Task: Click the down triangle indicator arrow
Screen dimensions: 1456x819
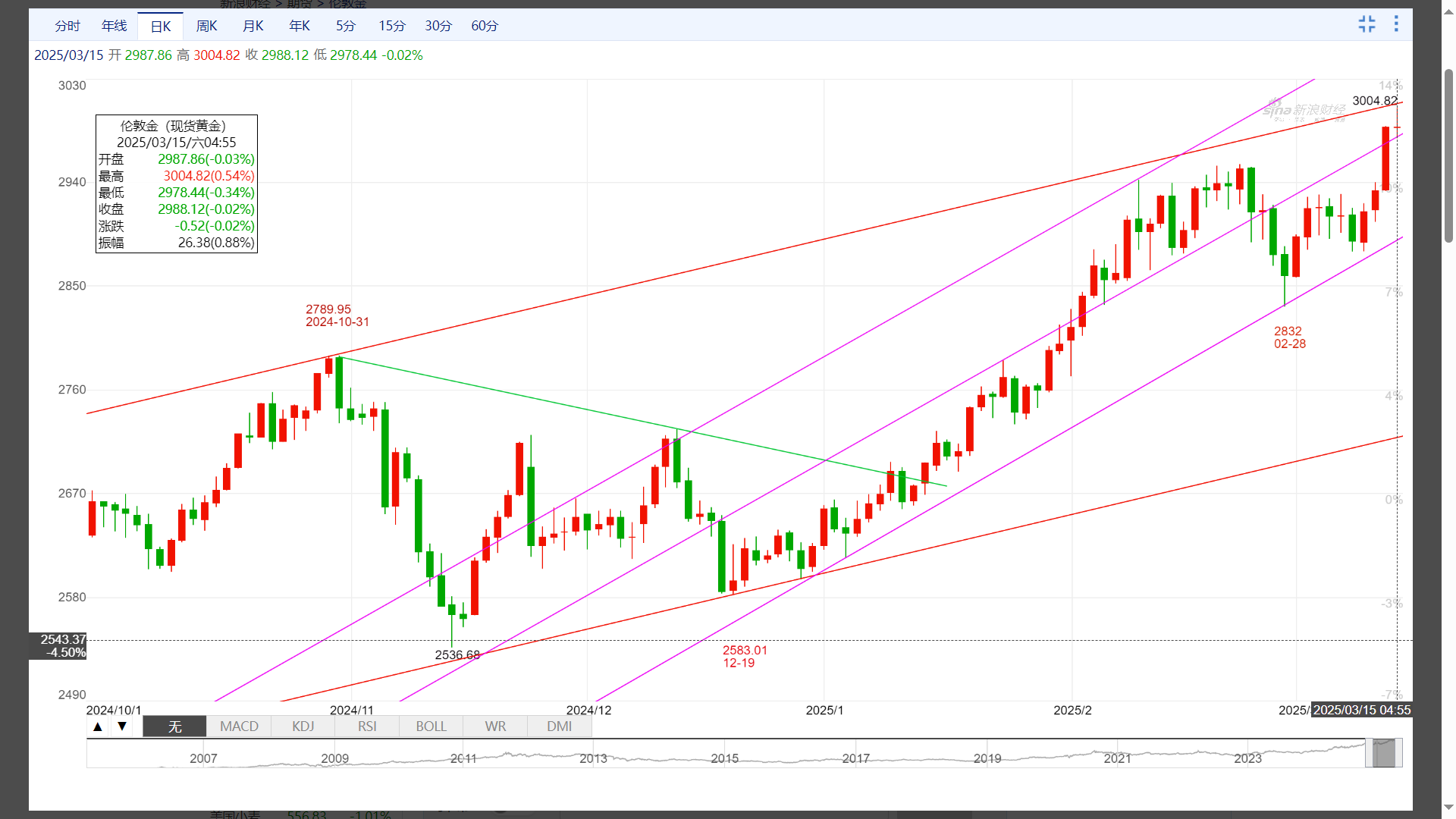Action: [122, 726]
